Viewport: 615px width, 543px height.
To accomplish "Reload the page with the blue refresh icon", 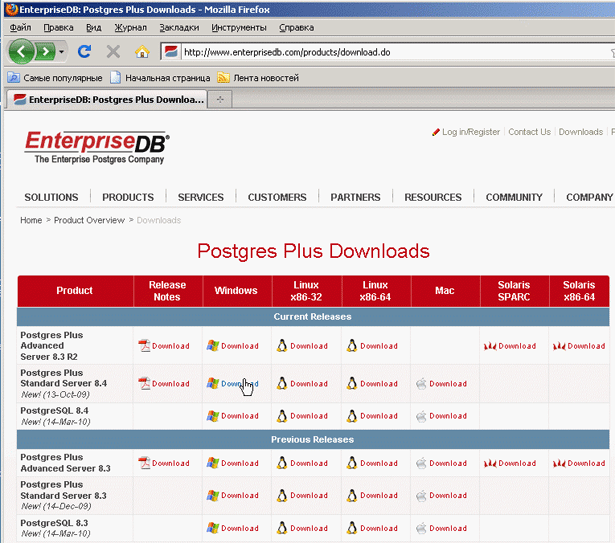I will [84, 51].
